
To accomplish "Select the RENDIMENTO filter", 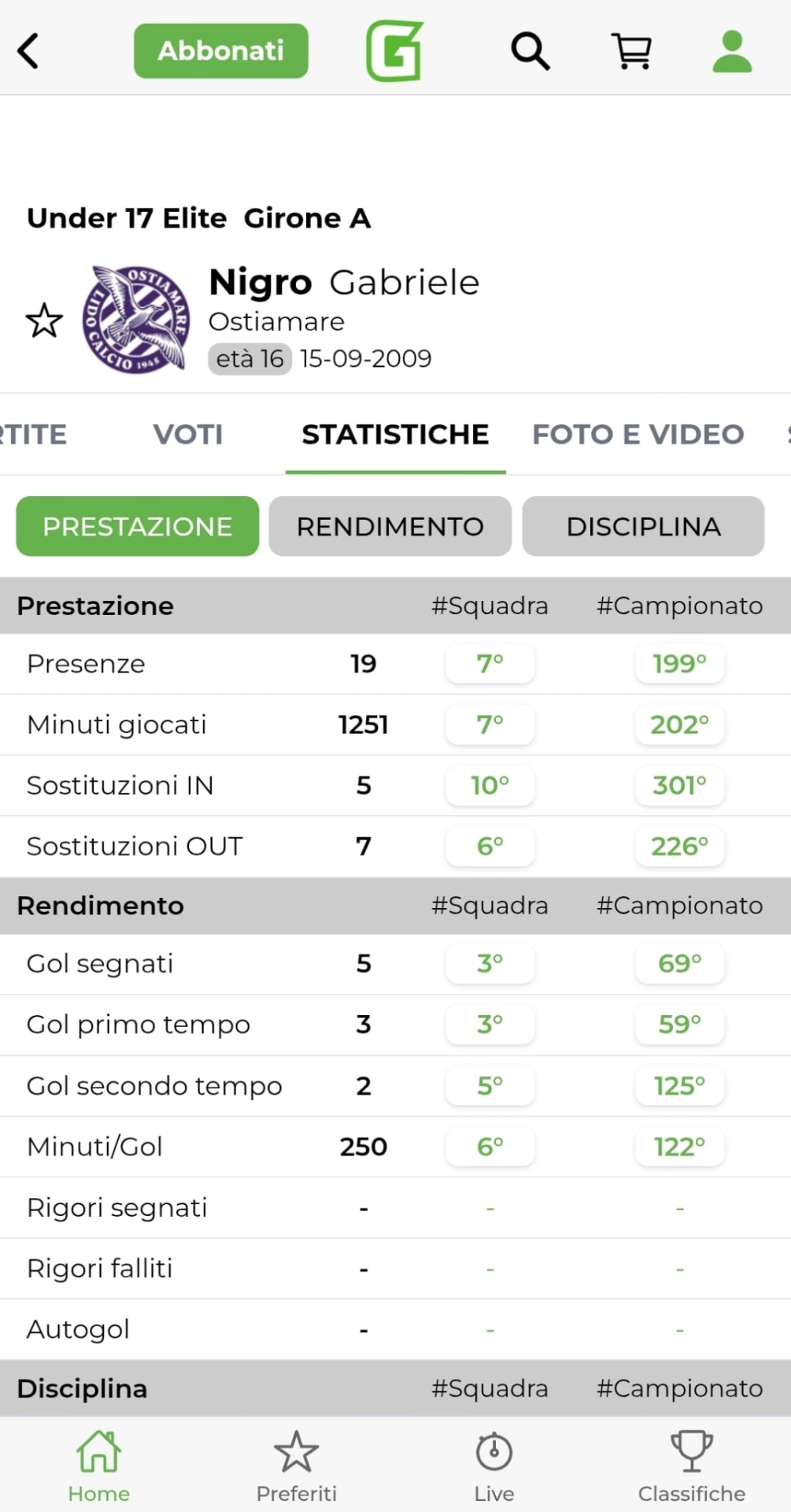I will pyautogui.click(x=390, y=526).
